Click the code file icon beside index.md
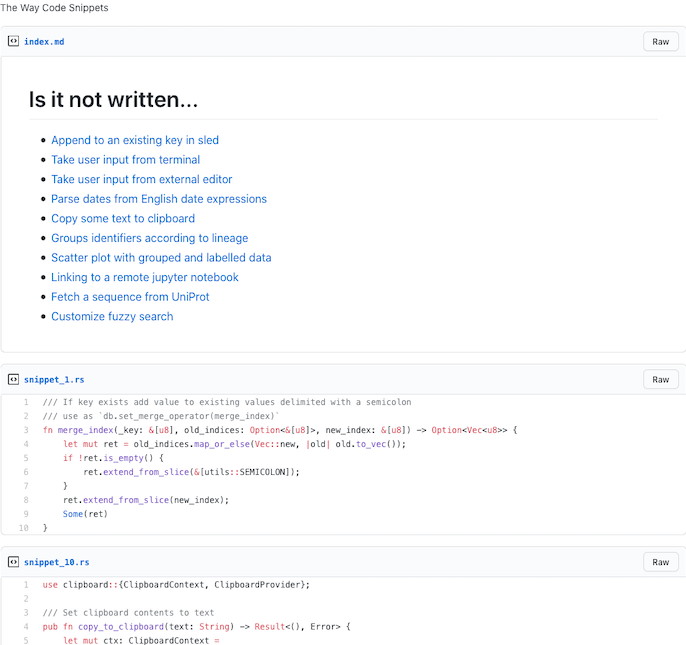The width and height of the screenshot is (686, 645). coord(14,41)
